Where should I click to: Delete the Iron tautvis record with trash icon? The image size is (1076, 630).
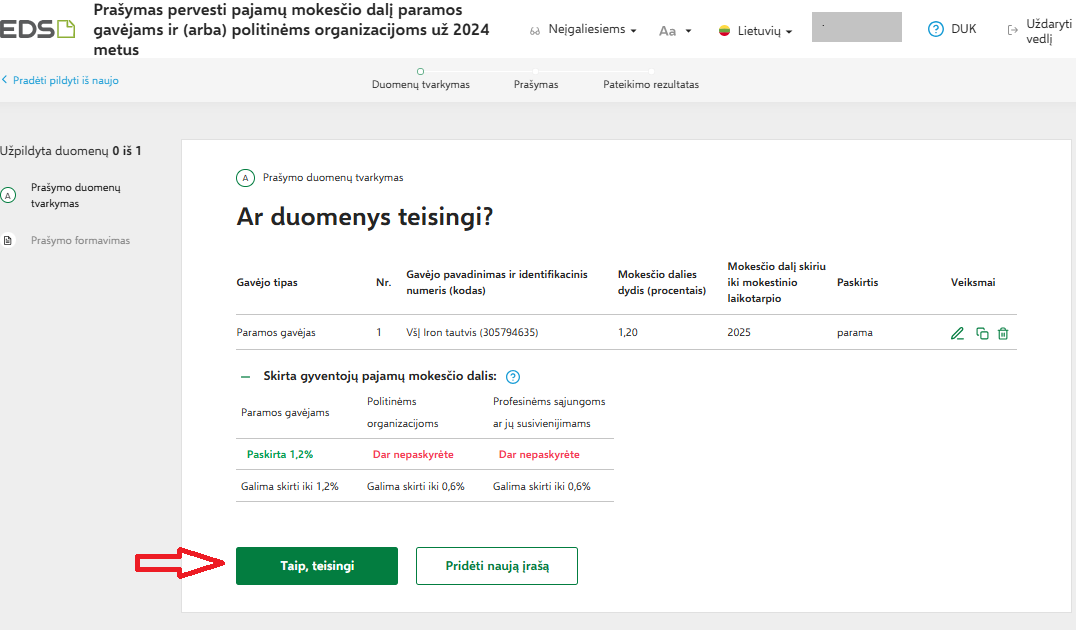click(1003, 334)
